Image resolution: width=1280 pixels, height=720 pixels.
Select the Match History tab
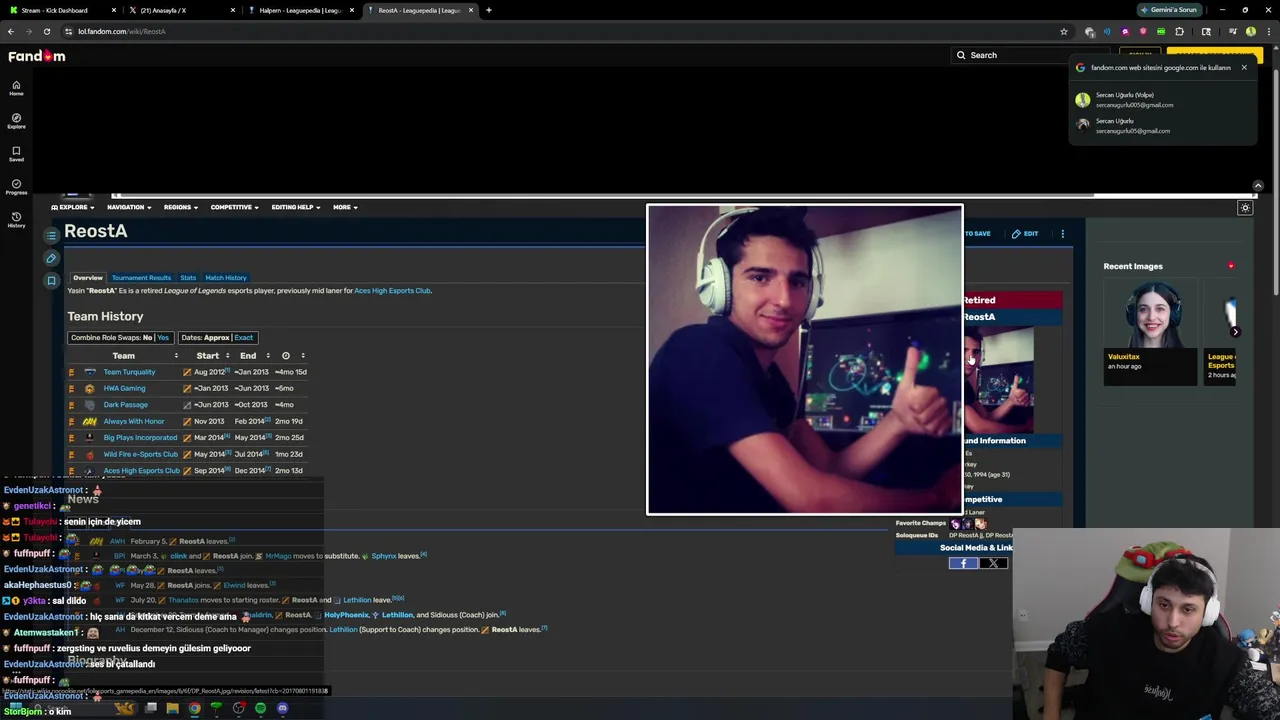tap(226, 277)
